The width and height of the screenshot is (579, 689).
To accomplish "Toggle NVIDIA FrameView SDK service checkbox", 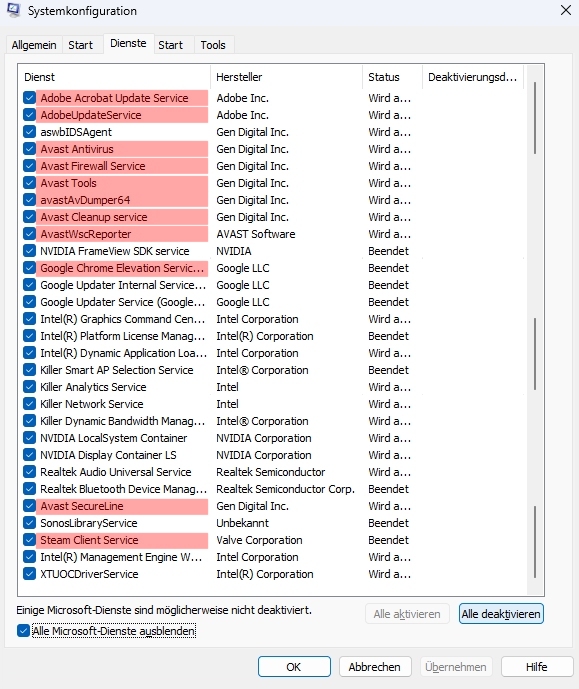I will (x=29, y=251).
